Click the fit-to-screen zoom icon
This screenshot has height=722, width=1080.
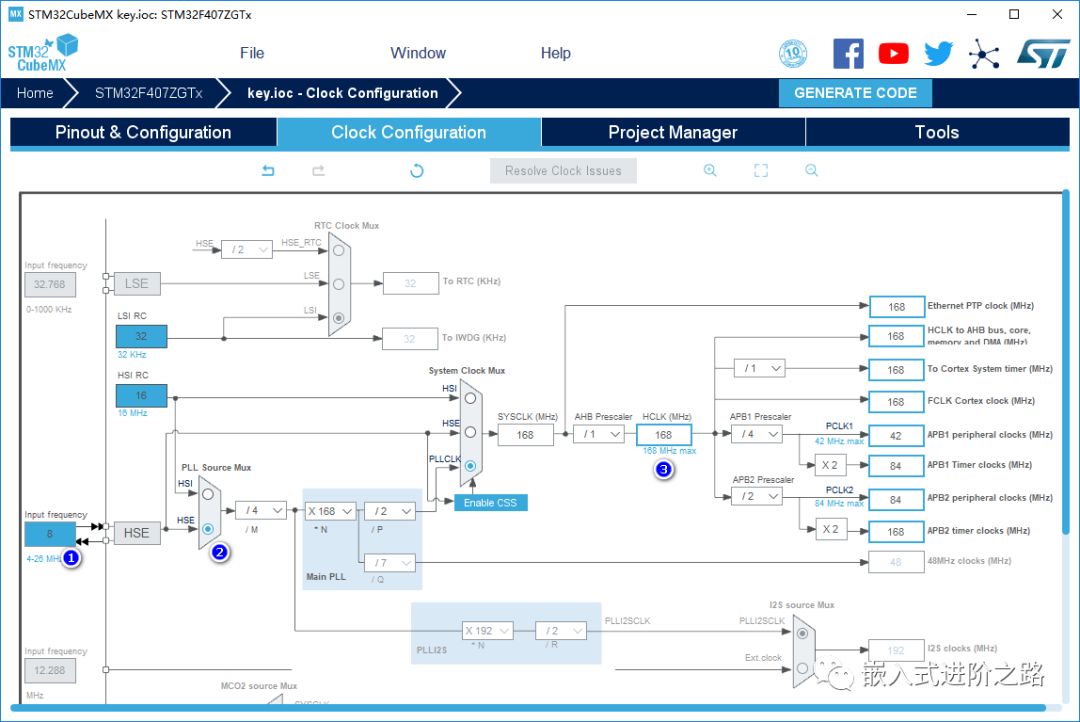point(761,170)
